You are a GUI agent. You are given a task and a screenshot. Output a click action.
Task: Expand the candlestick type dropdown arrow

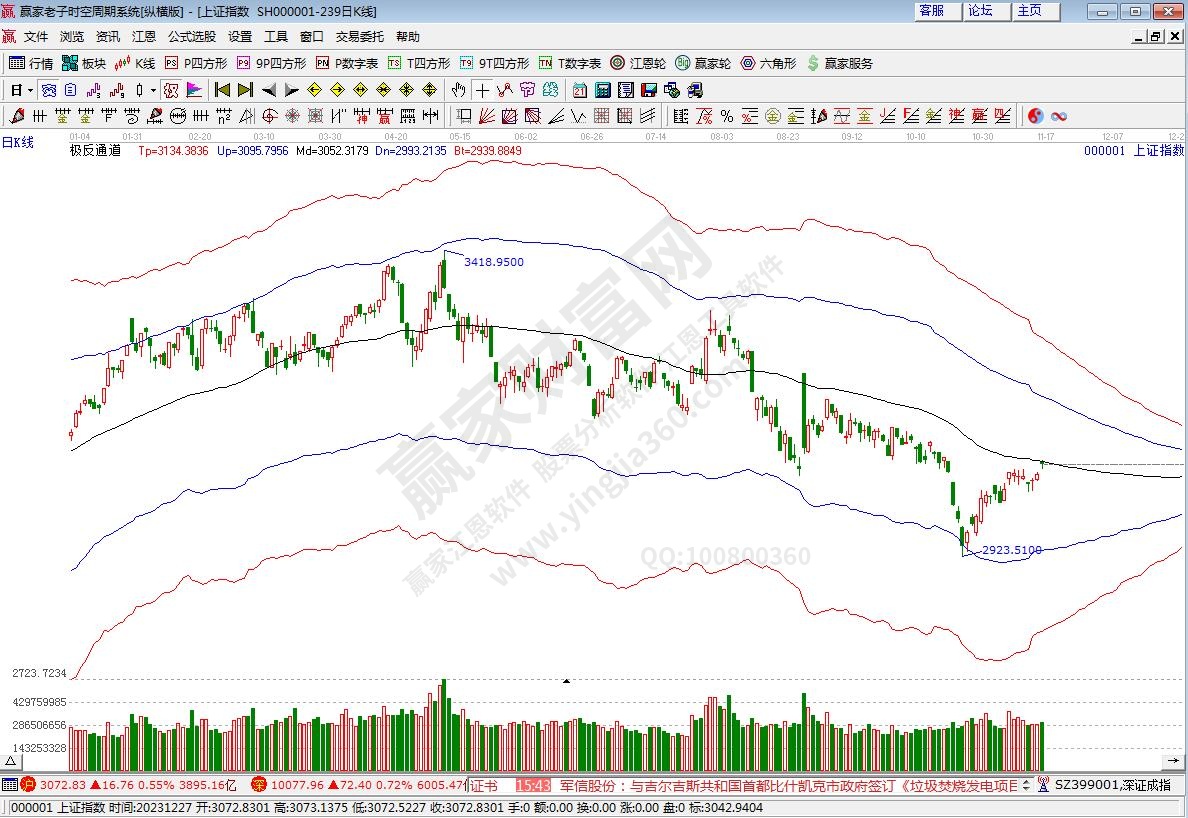coord(153,89)
